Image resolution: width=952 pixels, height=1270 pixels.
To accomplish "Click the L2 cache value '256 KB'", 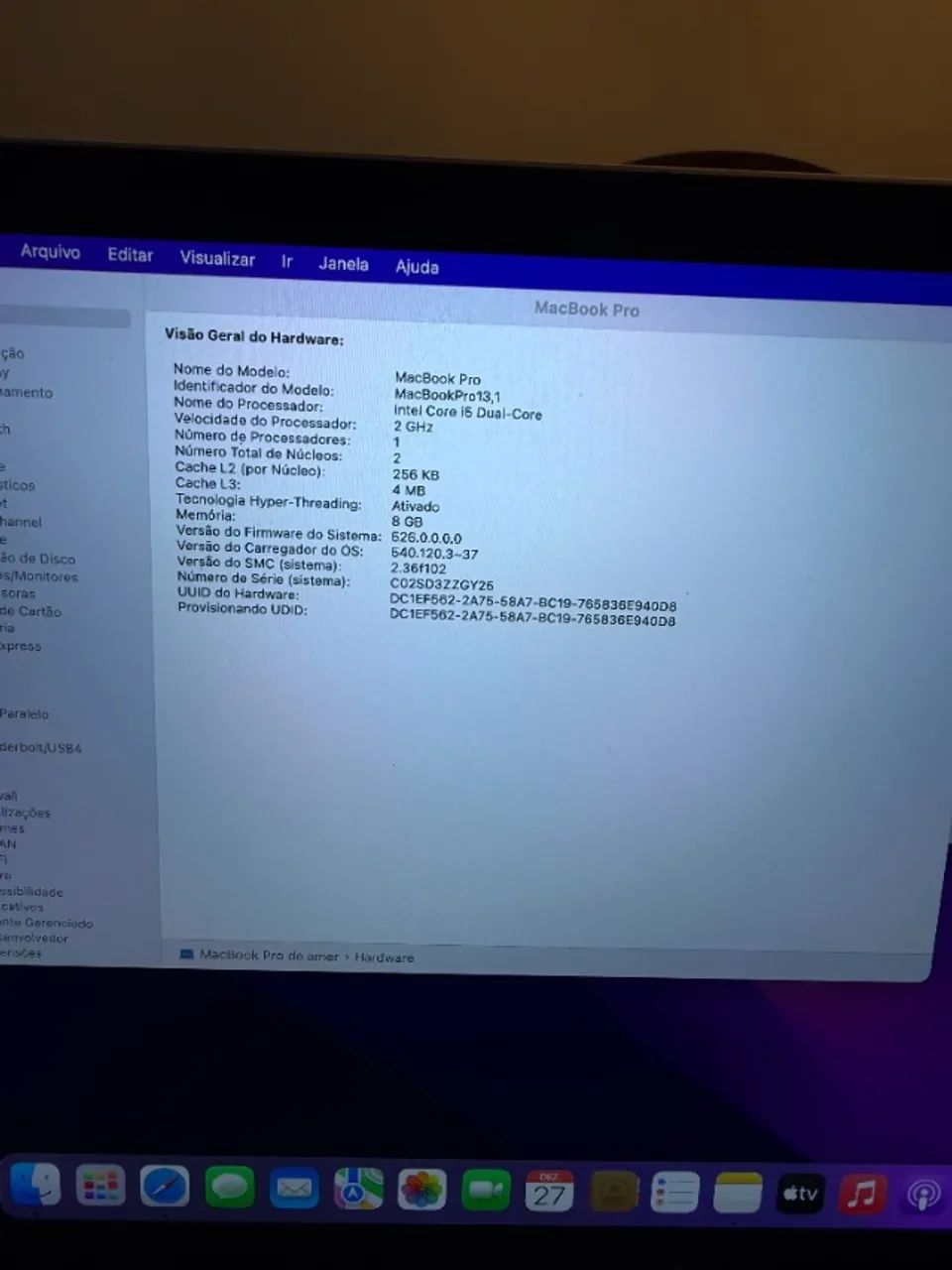I will pyautogui.click(x=416, y=474).
